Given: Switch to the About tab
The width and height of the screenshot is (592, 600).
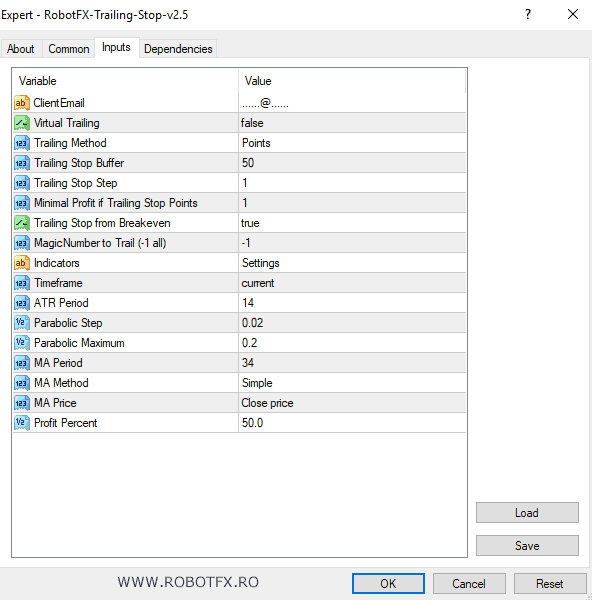Looking at the screenshot, I should coord(21,49).
